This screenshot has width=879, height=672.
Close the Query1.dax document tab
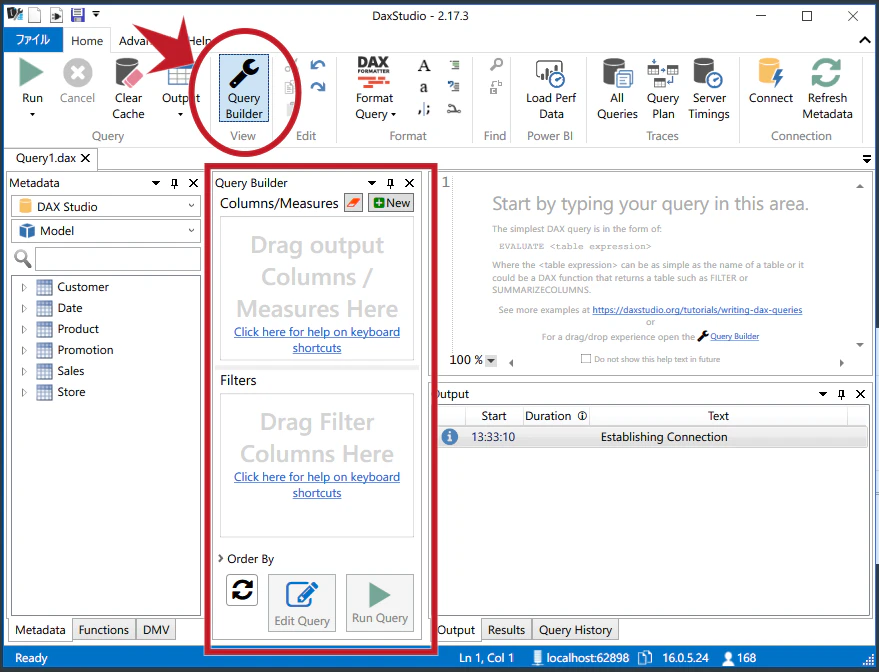85,158
